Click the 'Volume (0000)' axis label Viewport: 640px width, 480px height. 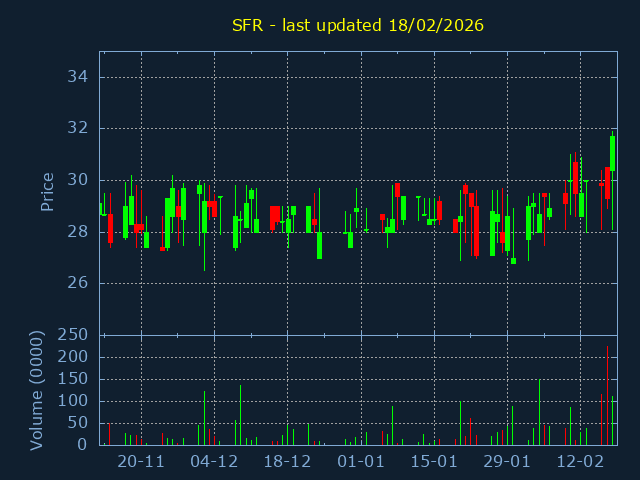(x=37, y=390)
